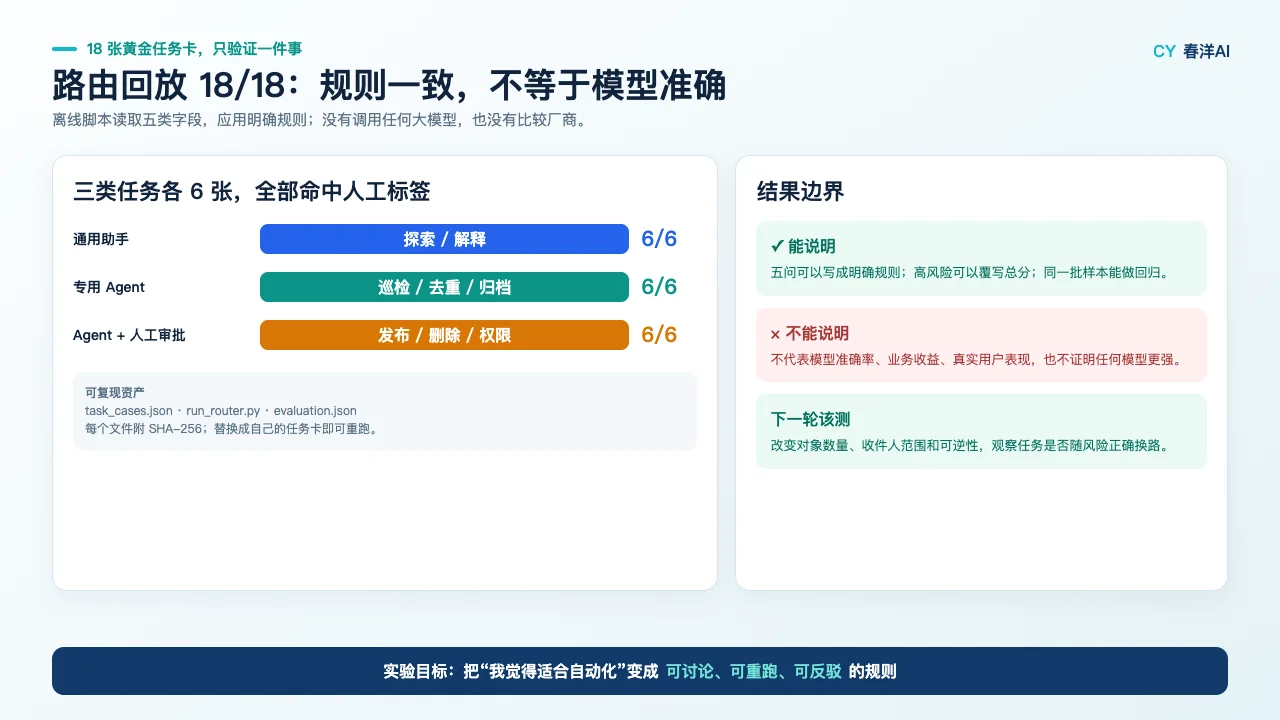Click the subtitle 18 张黄金任务卡，只验证一件事
Screen dimensions: 1280x720
pos(194,48)
